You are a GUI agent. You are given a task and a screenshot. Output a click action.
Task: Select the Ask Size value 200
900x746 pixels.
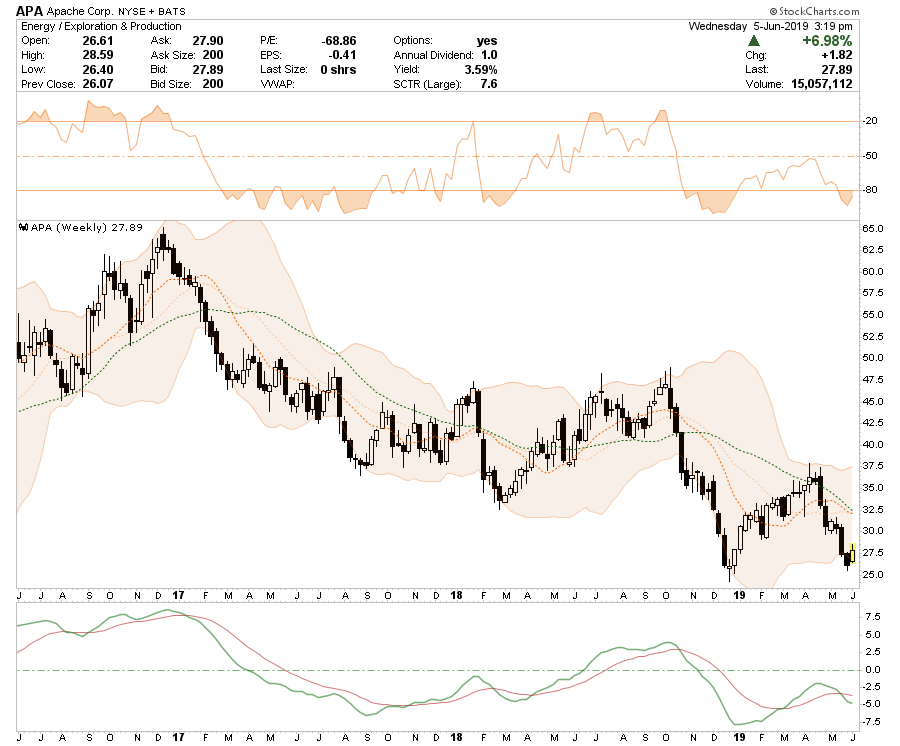(x=213, y=55)
